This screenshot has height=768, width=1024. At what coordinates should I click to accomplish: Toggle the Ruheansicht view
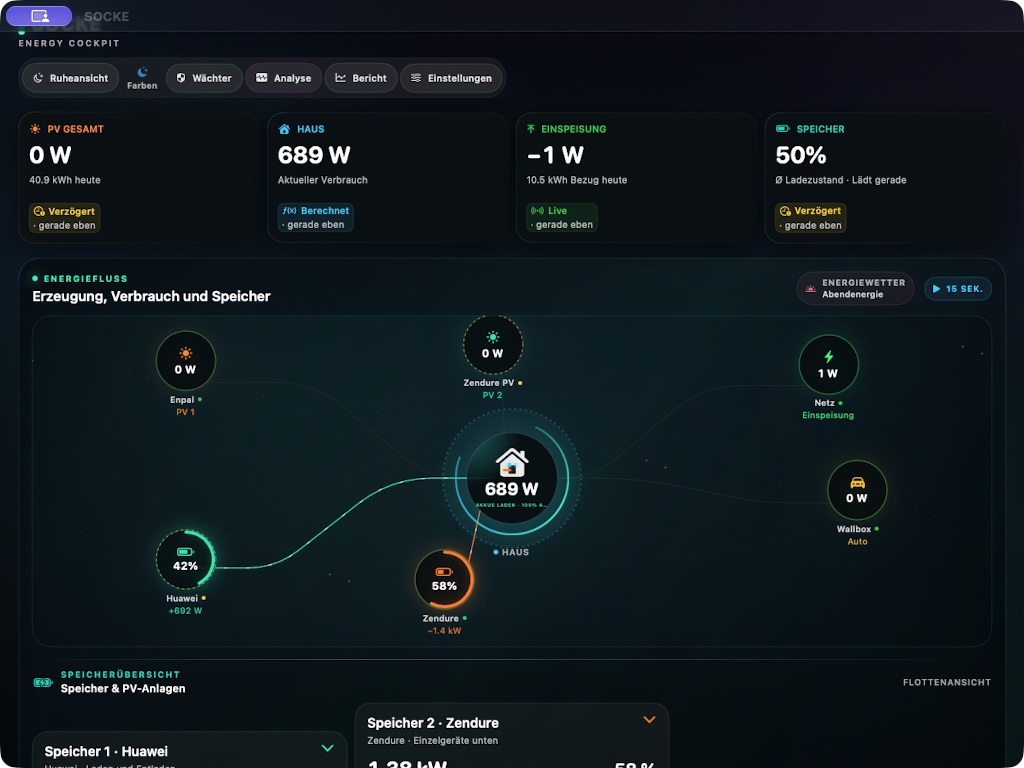(x=71, y=78)
